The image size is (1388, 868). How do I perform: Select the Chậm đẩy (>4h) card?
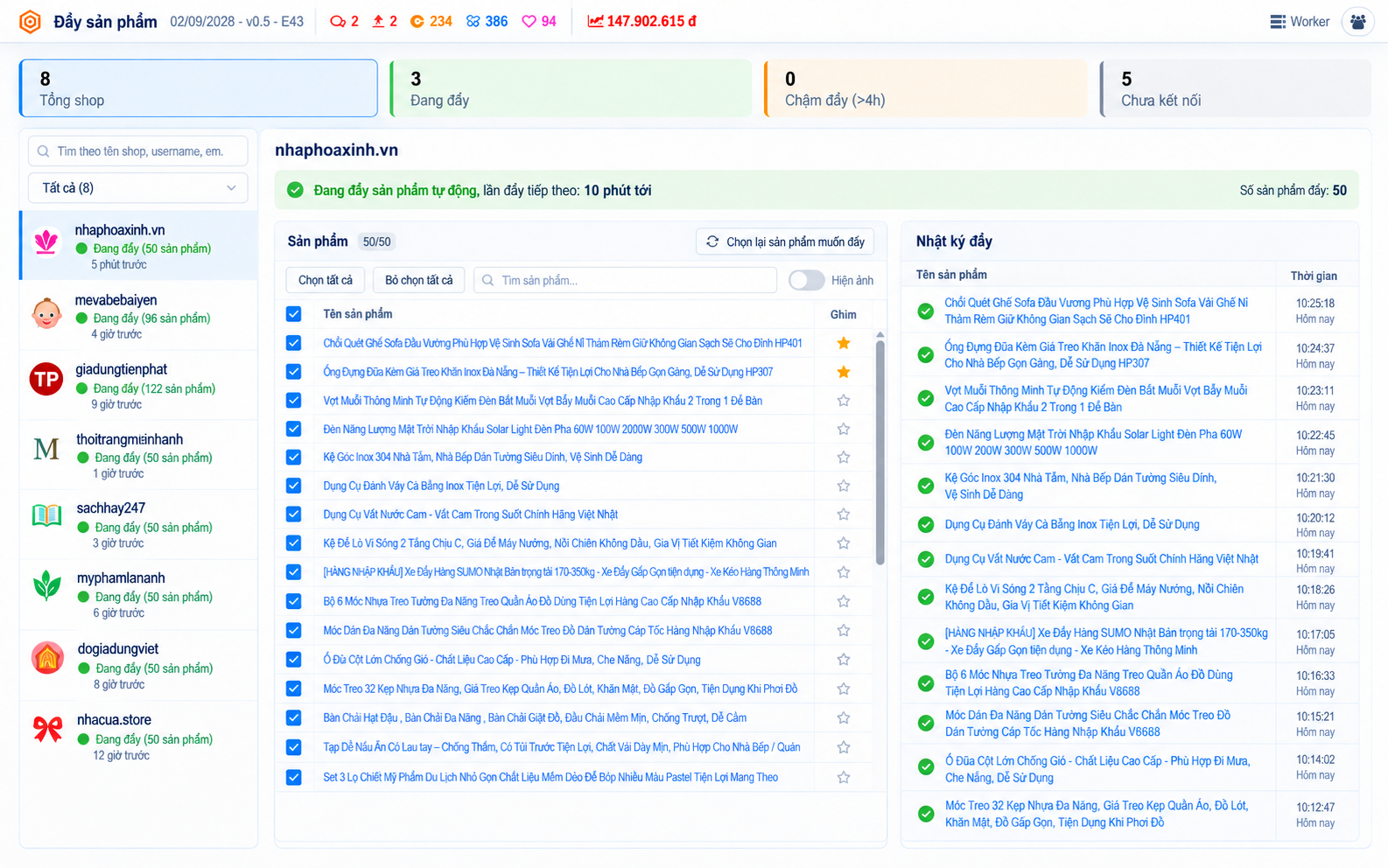[x=926, y=88]
